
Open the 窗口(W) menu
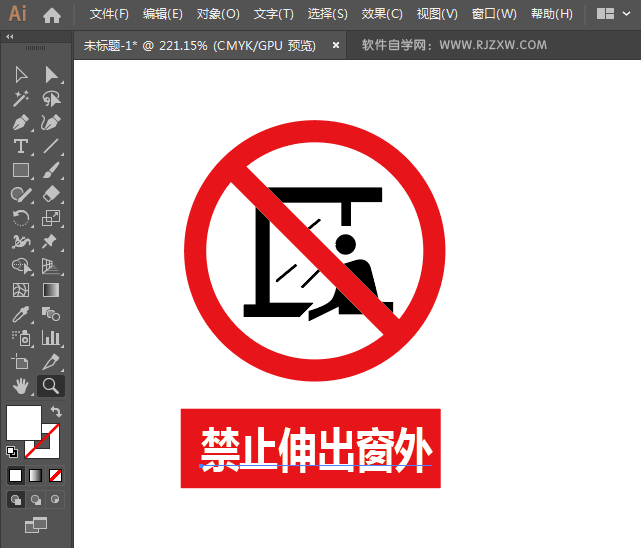494,14
